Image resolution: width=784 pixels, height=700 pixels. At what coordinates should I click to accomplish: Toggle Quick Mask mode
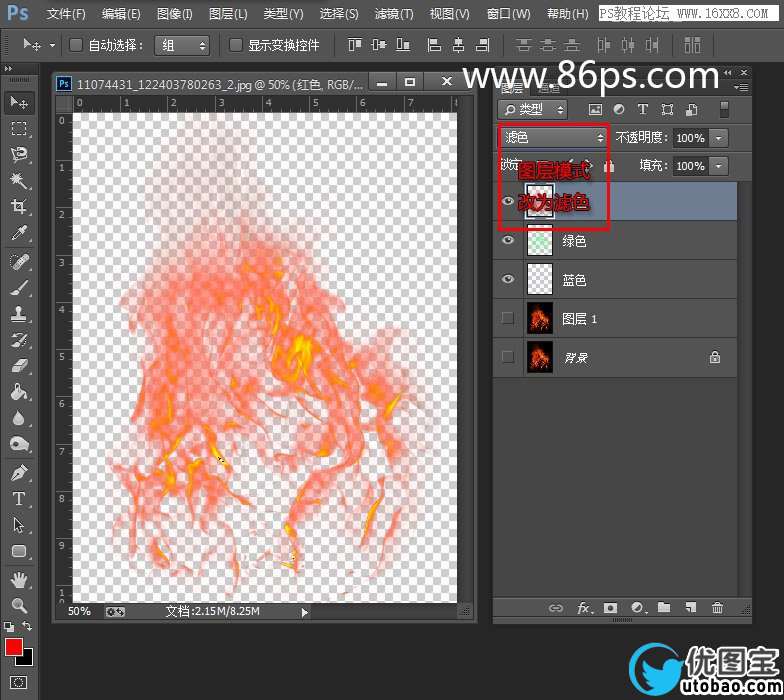18,682
